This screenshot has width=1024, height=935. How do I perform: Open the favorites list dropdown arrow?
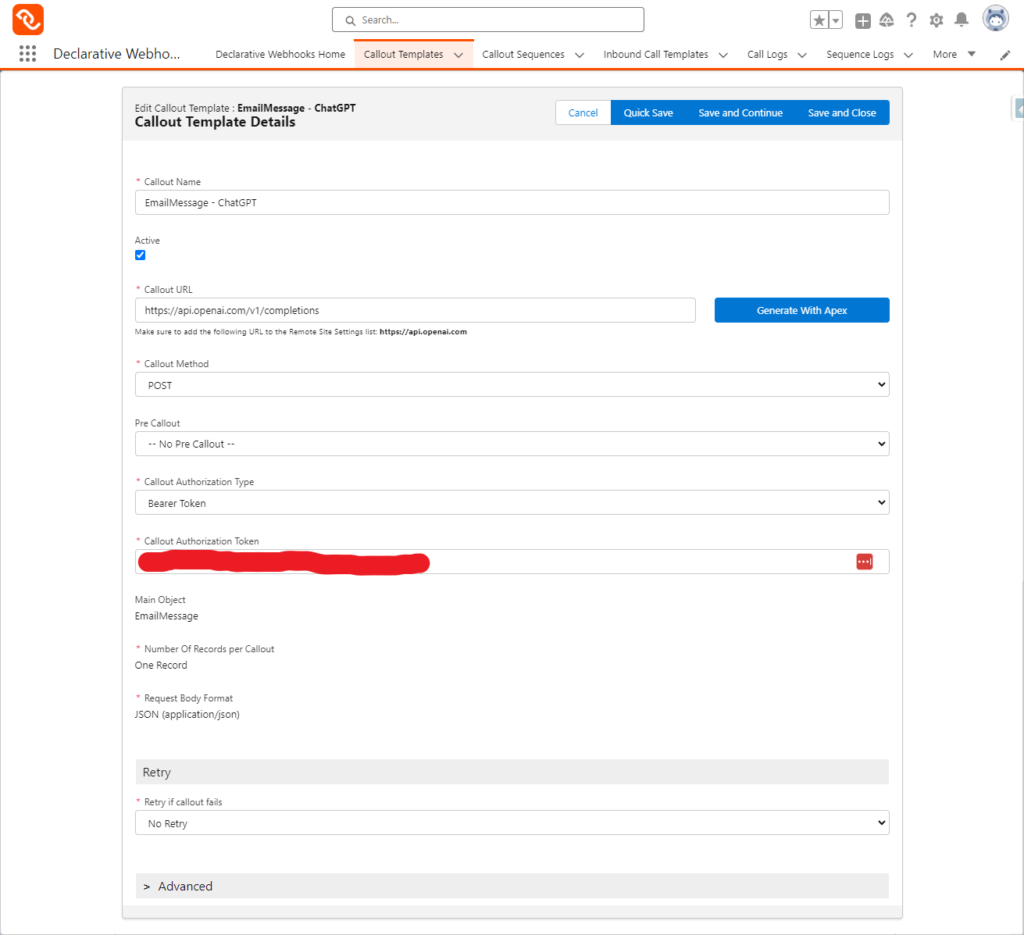tap(836, 18)
